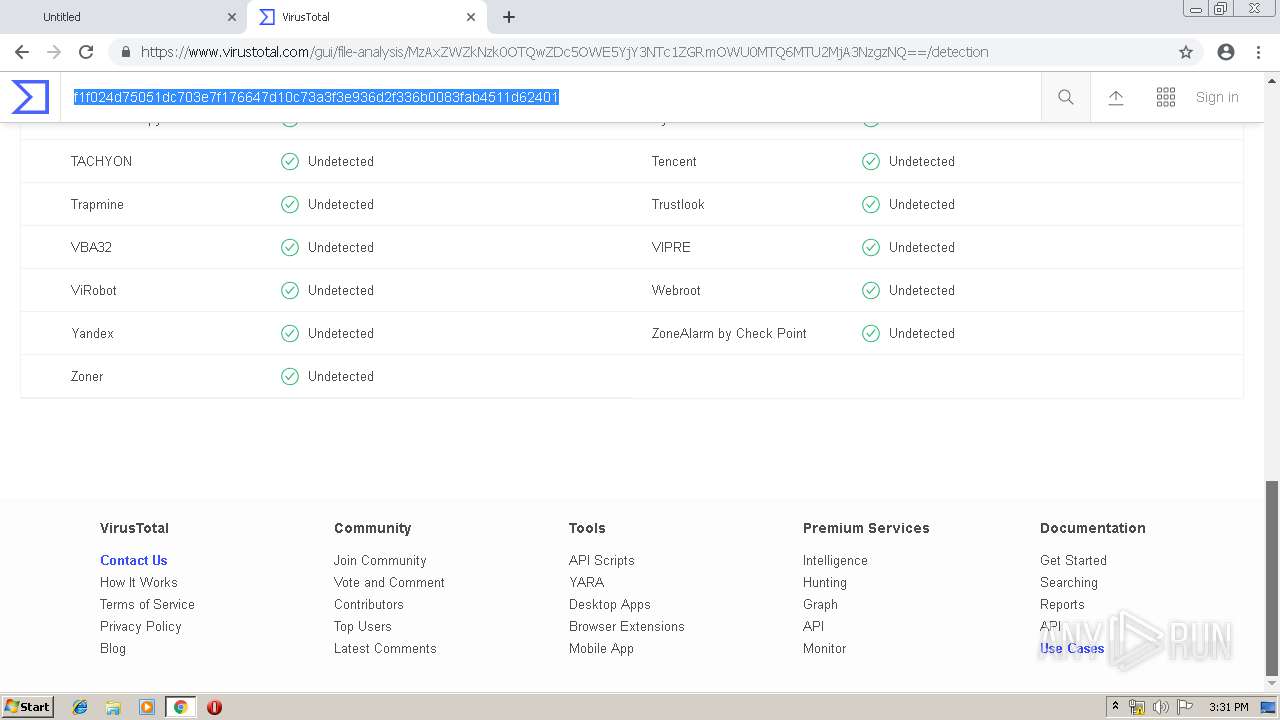Open the Monitor premium link
1280x720 pixels.
[824, 648]
